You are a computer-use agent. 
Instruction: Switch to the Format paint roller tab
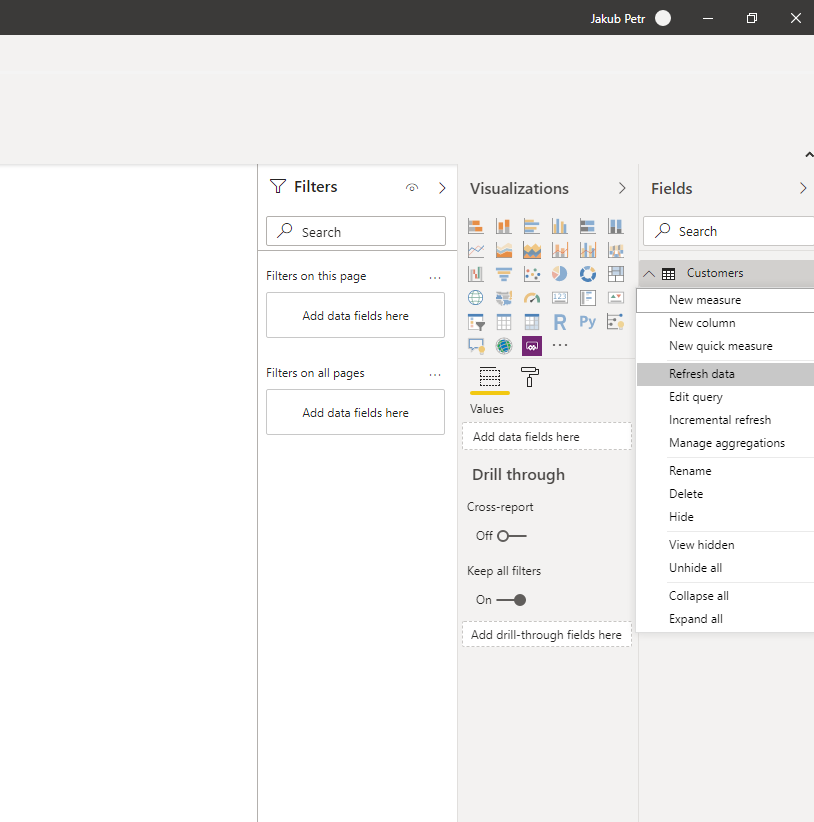click(529, 377)
